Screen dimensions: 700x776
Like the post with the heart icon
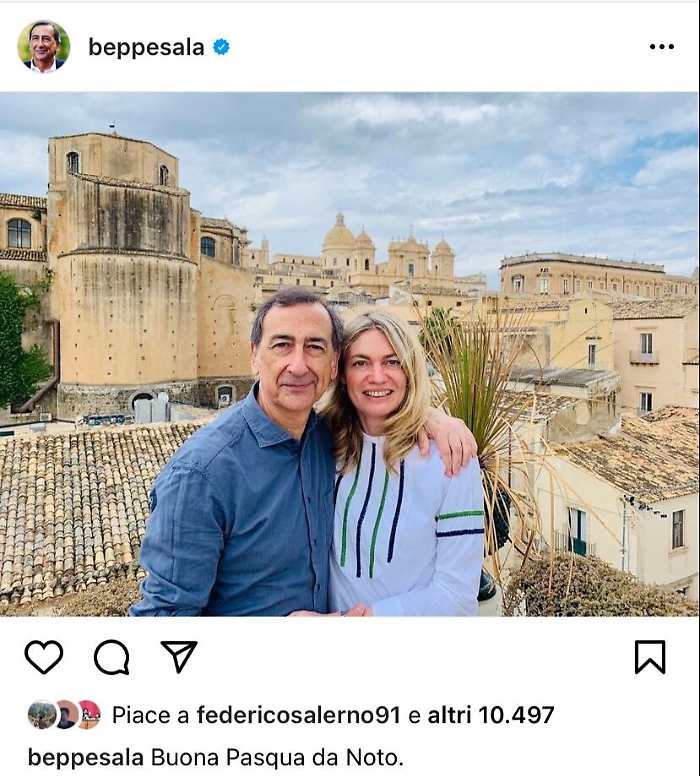43,657
